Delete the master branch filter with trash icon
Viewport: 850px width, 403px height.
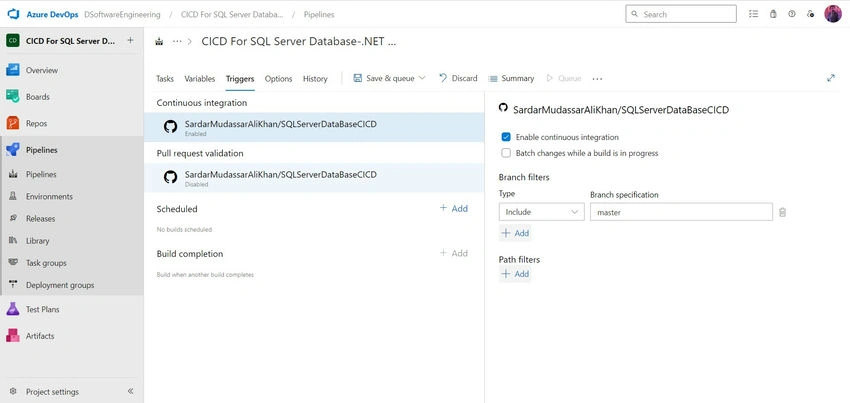point(782,213)
